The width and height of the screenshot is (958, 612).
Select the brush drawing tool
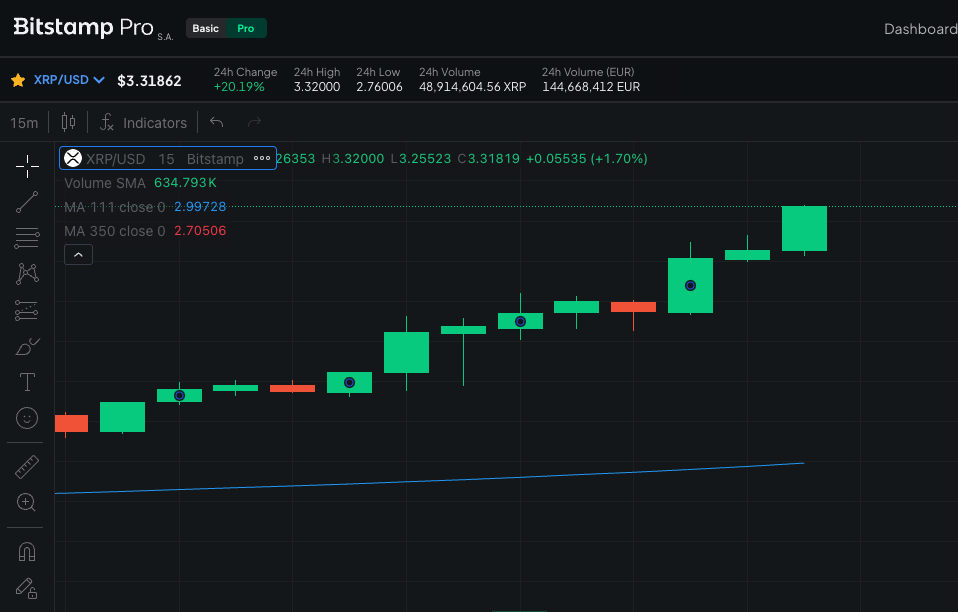pos(27,346)
